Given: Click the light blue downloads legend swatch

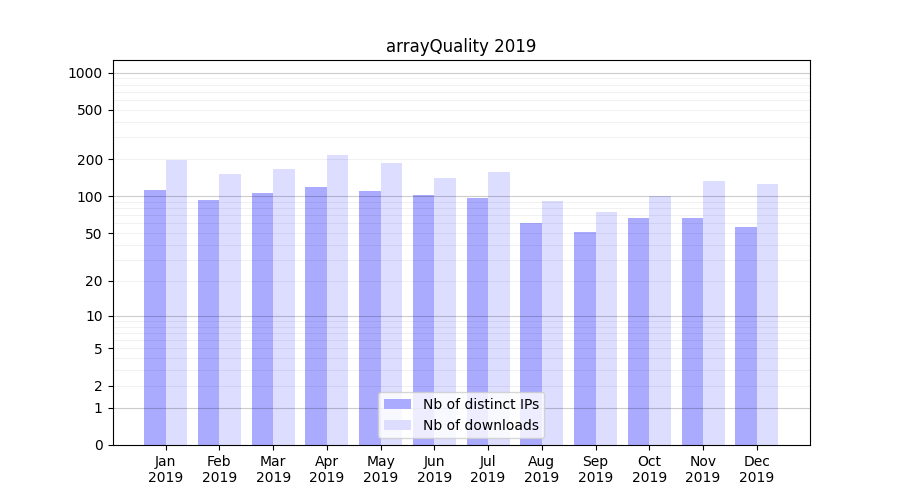Looking at the screenshot, I should pos(397,425).
